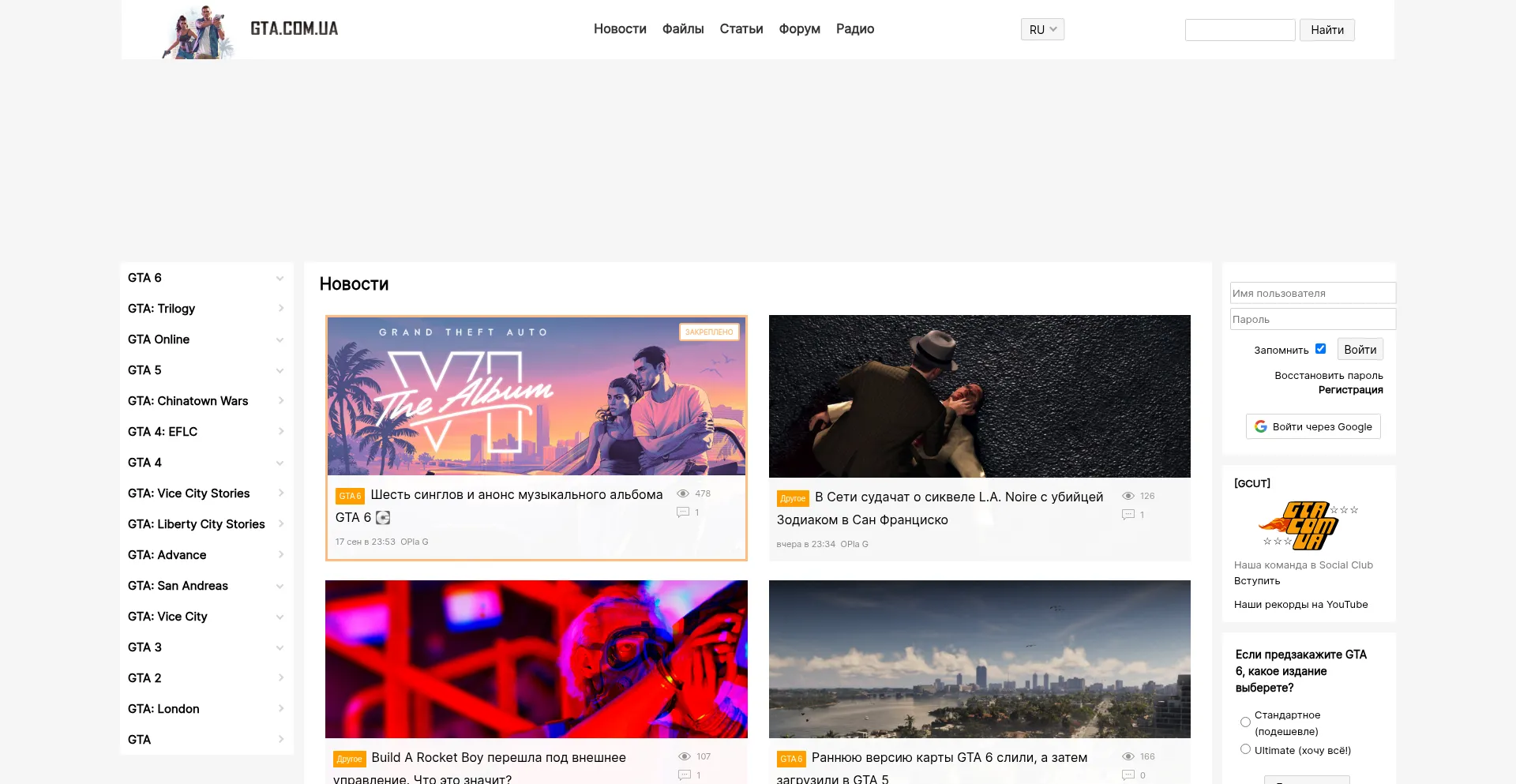This screenshot has width=1516, height=784.
Task: Click the Google G icon in login button
Action: point(1261,426)
